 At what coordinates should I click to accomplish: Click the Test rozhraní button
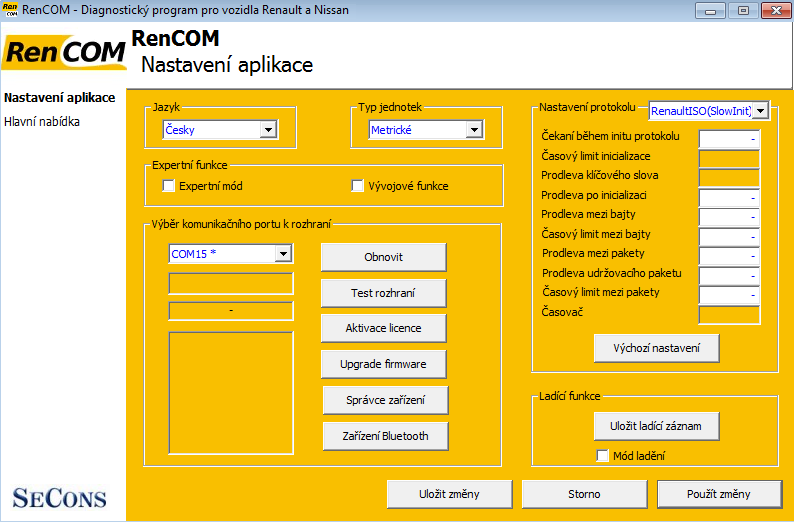383,293
